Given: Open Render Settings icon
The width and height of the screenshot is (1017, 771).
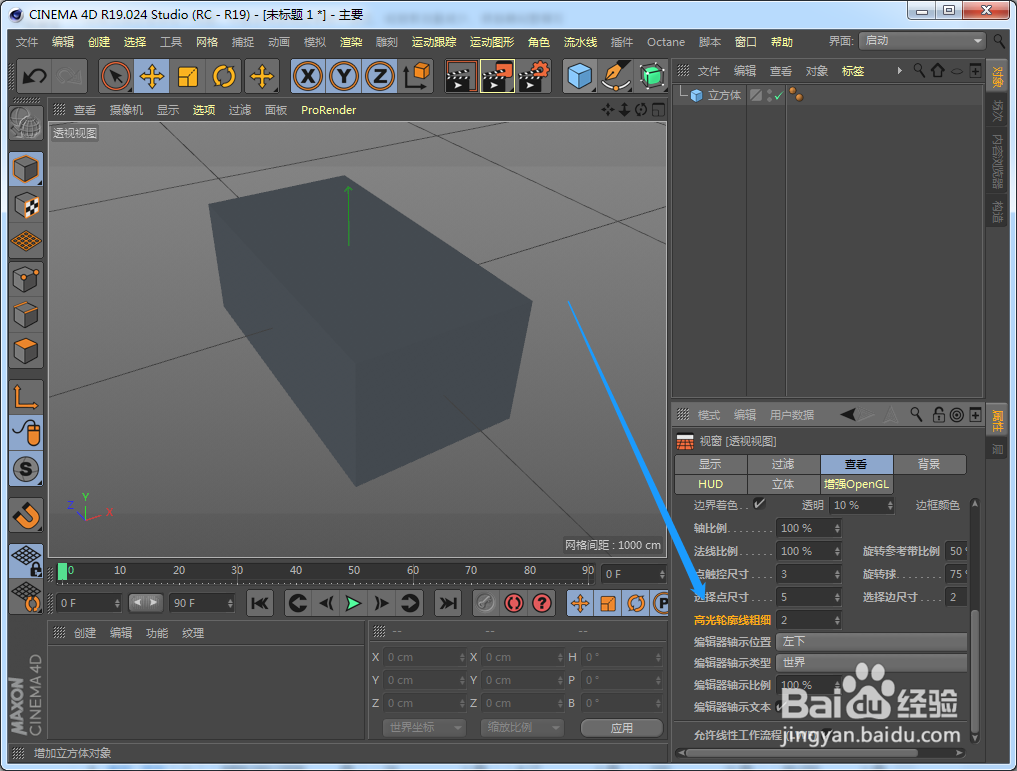Looking at the screenshot, I should [534, 77].
